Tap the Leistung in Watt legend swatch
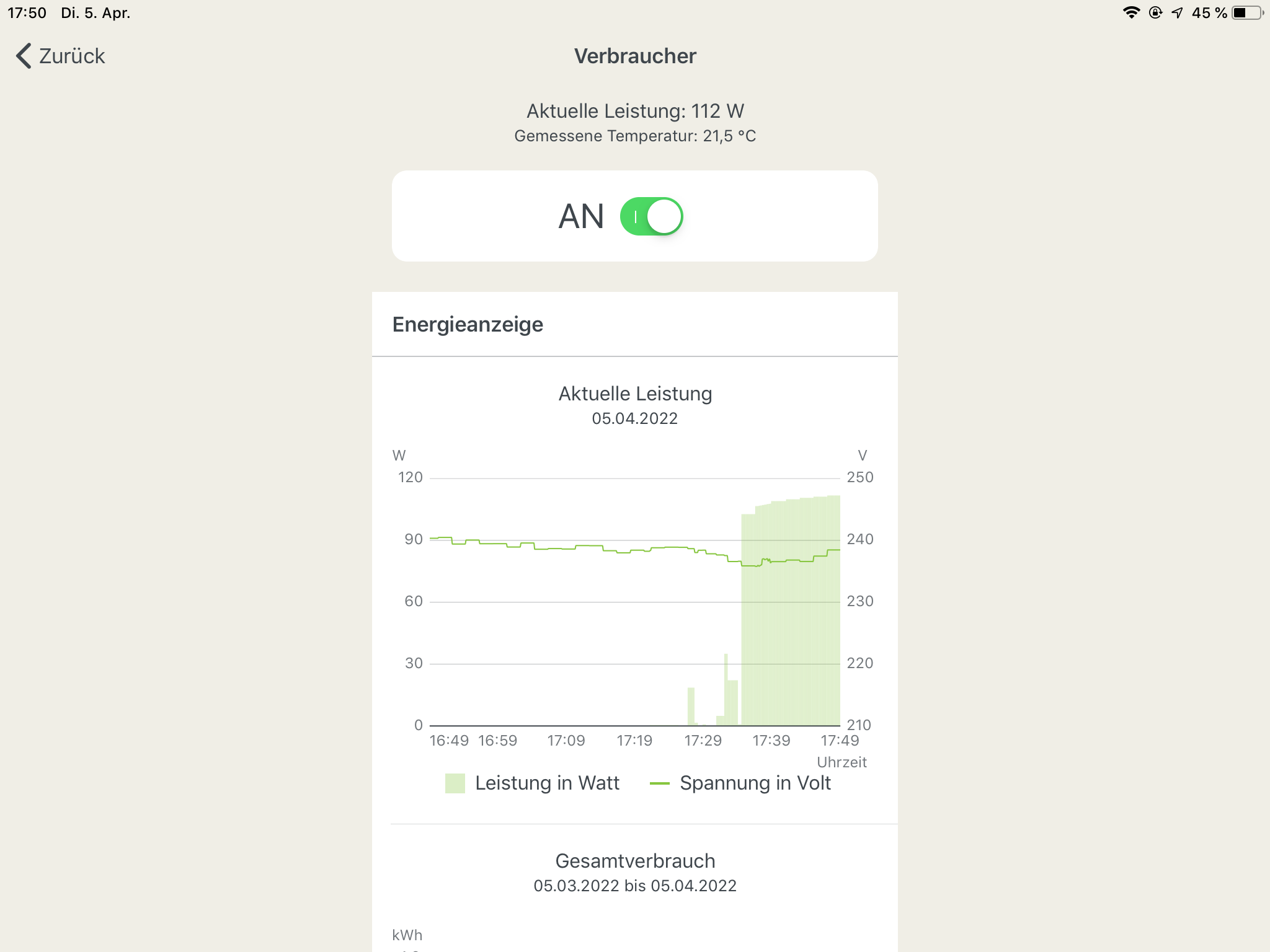 (x=455, y=783)
